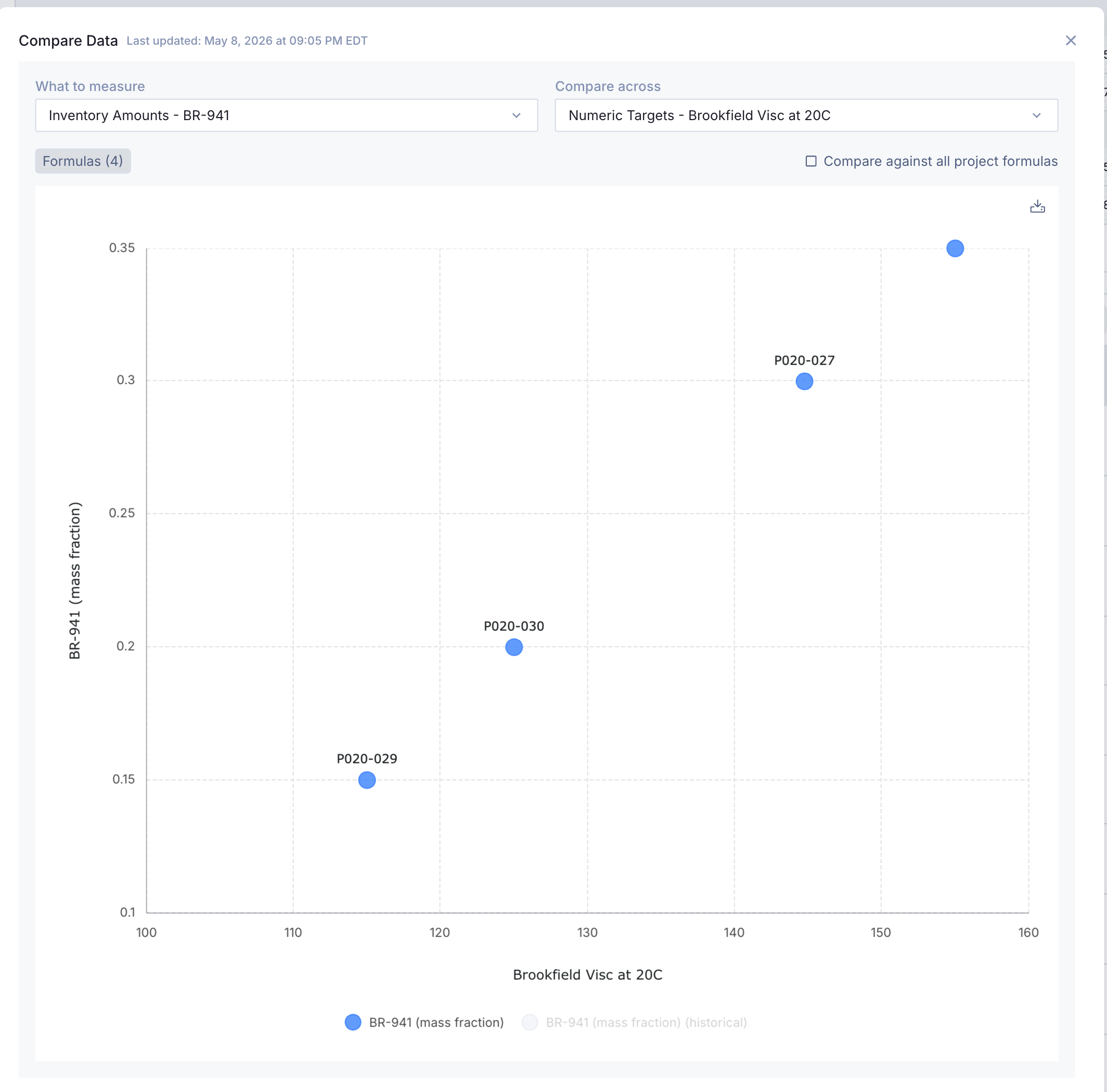This screenshot has width=1107, height=1092.
Task: Toggle BR-941 historical legend series
Action: [x=634, y=1022]
